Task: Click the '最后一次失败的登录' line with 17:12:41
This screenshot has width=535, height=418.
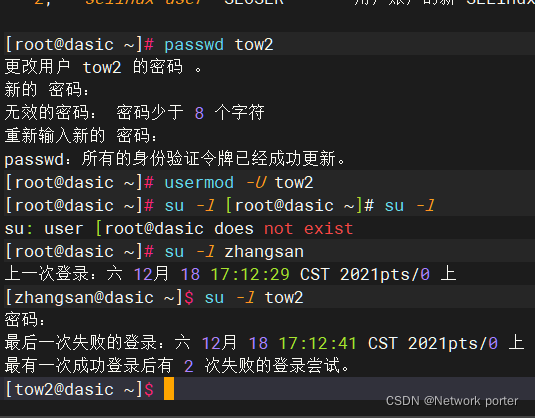Action: (x=264, y=343)
